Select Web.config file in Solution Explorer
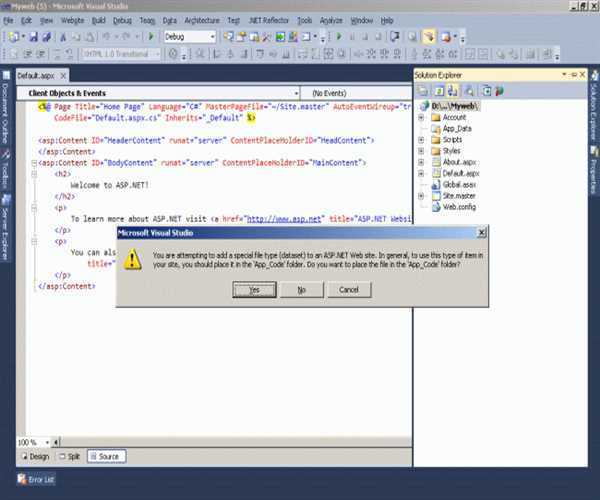 pos(458,207)
